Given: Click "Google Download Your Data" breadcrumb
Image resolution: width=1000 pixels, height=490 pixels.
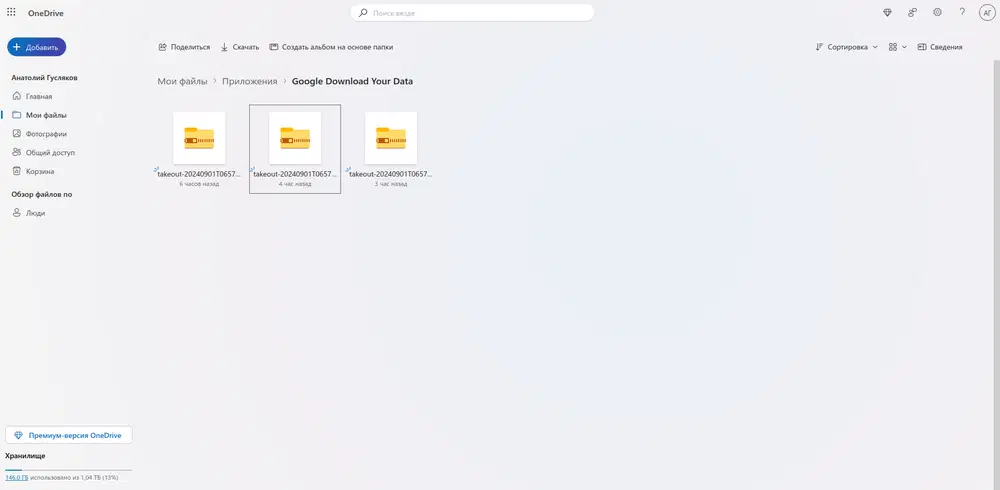Looking at the screenshot, I should [x=352, y=82].
